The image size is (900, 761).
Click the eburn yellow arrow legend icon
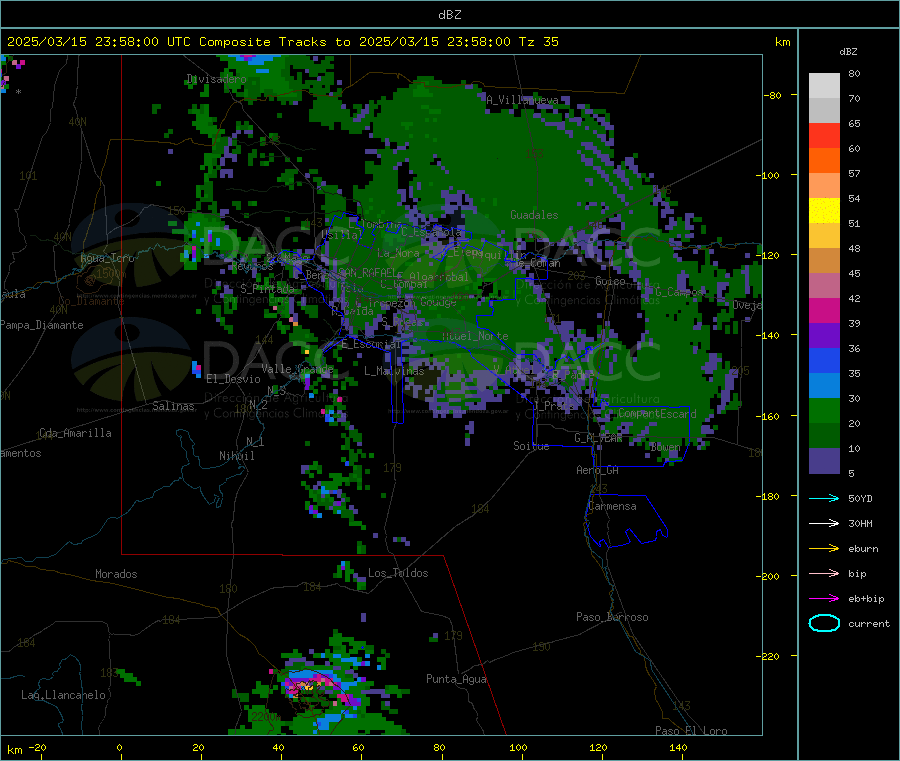[x=824, y=549]
